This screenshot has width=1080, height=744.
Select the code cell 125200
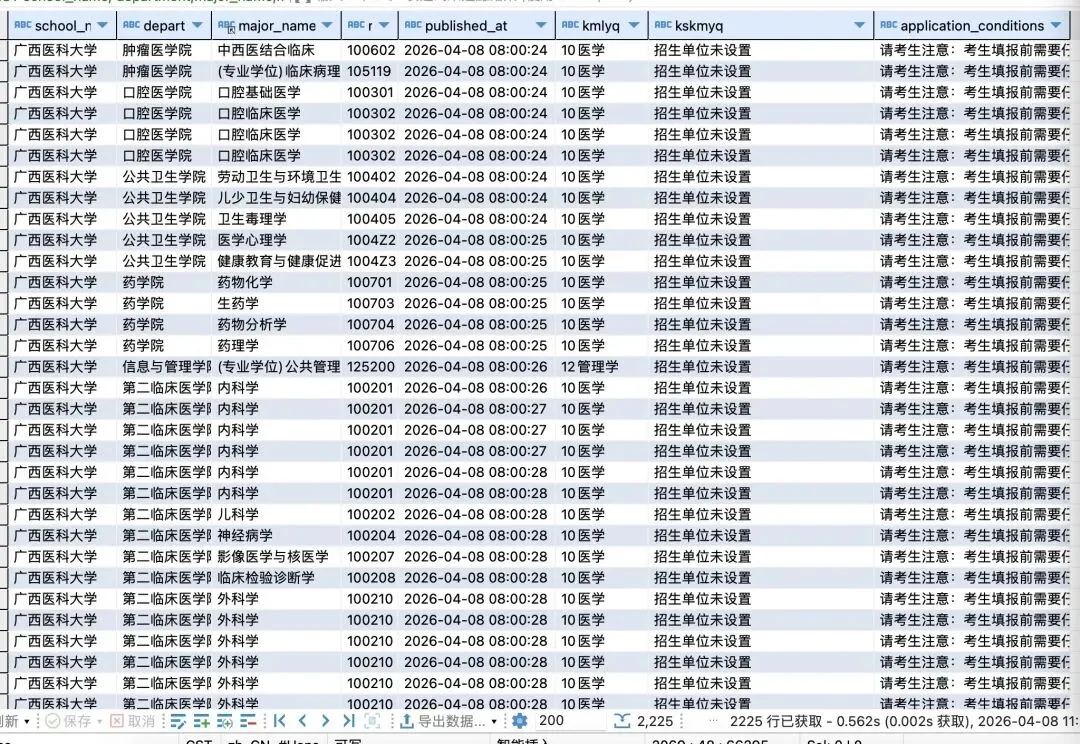click(x=371, y=367)
